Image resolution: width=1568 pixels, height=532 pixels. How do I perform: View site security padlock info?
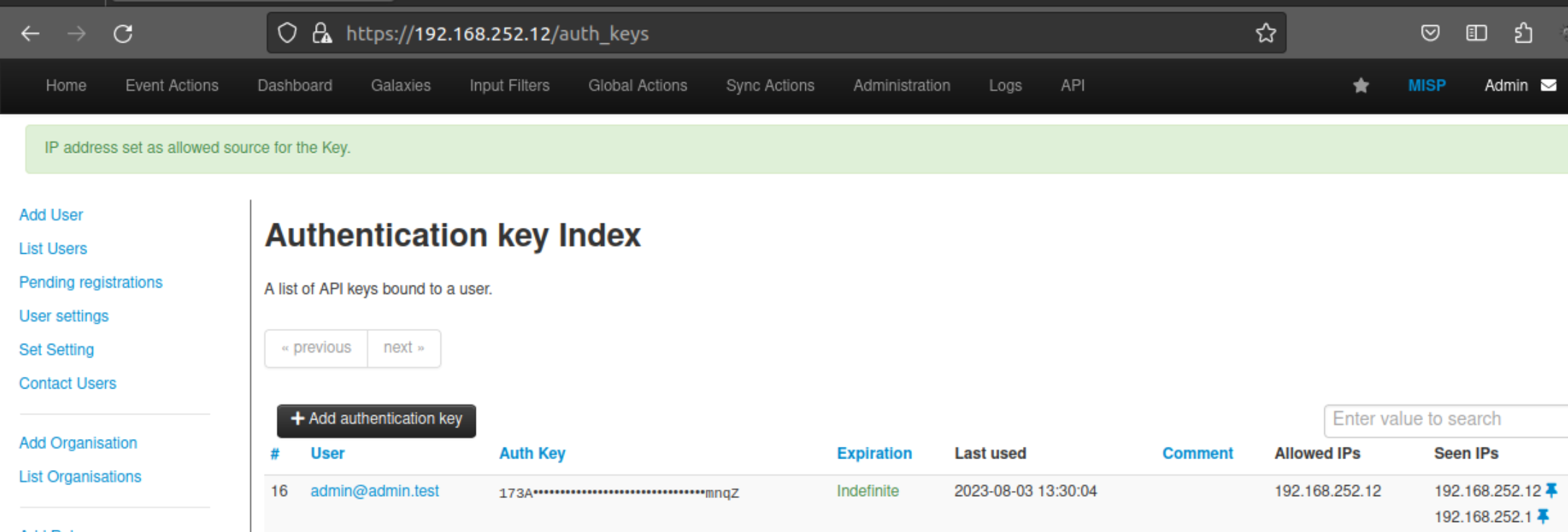coord(322,33)
